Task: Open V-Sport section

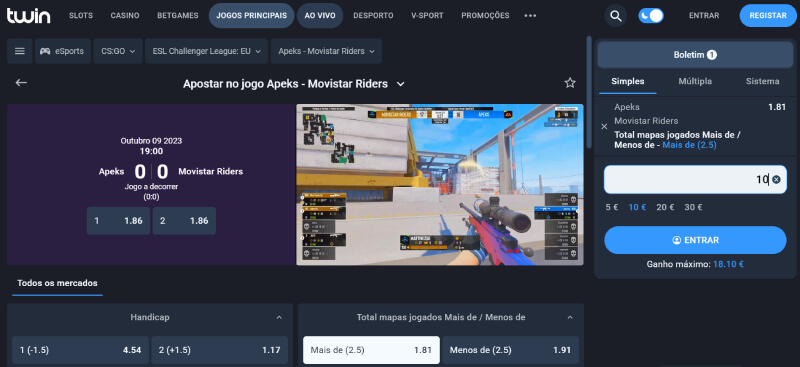Action: tap(428, 16)
